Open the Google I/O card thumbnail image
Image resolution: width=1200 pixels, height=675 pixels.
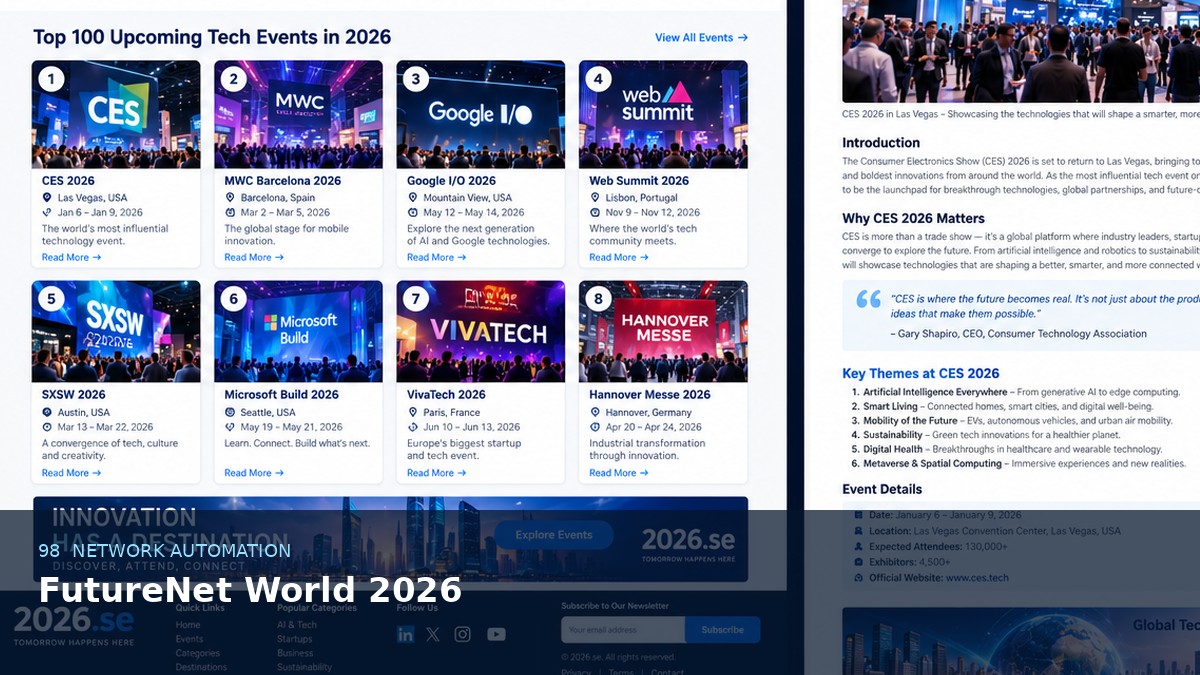pyautogui.click(x=481, y=114)
